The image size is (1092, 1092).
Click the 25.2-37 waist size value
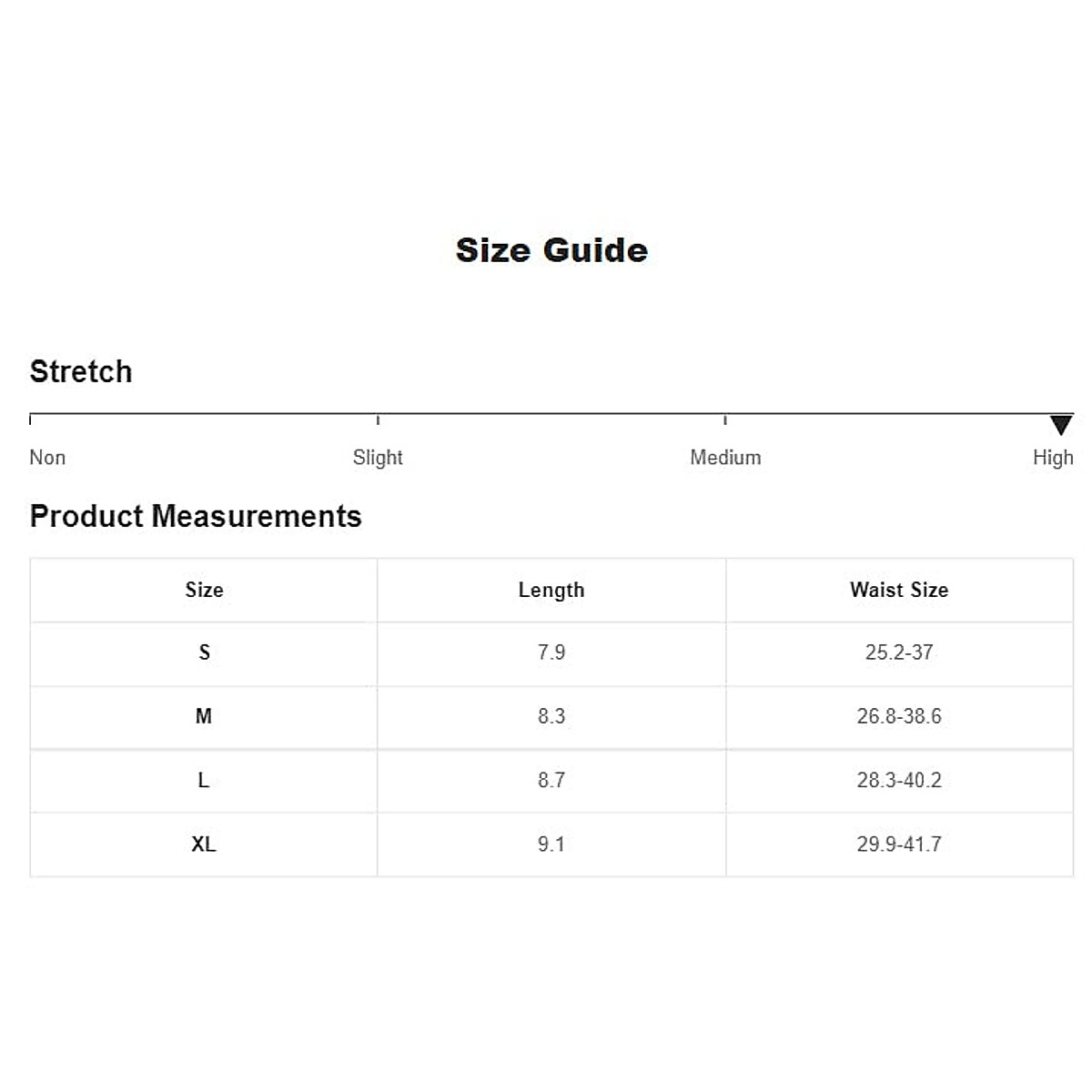(899, 652)
